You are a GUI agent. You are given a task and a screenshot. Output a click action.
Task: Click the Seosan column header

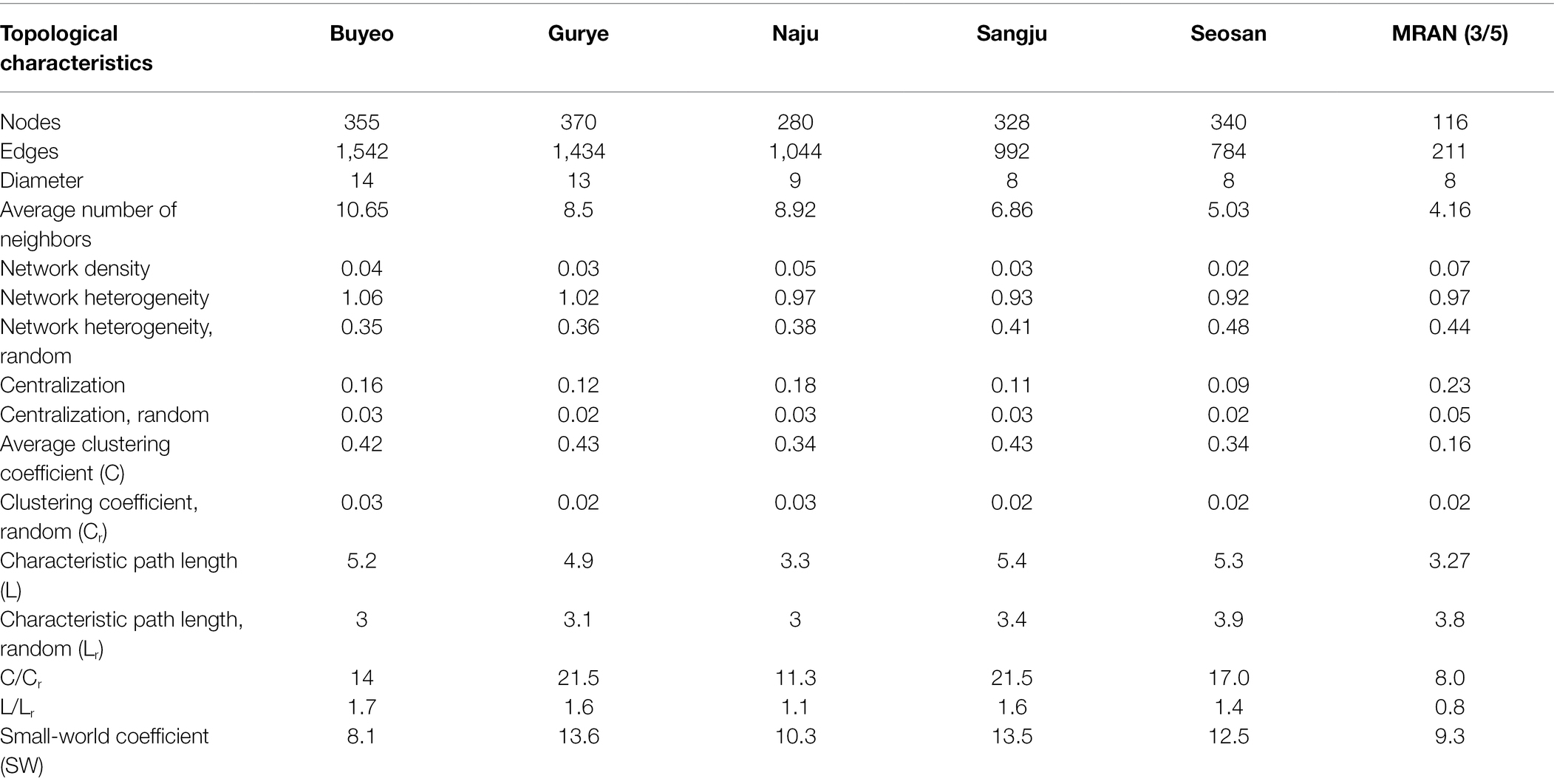point(1228,34)
